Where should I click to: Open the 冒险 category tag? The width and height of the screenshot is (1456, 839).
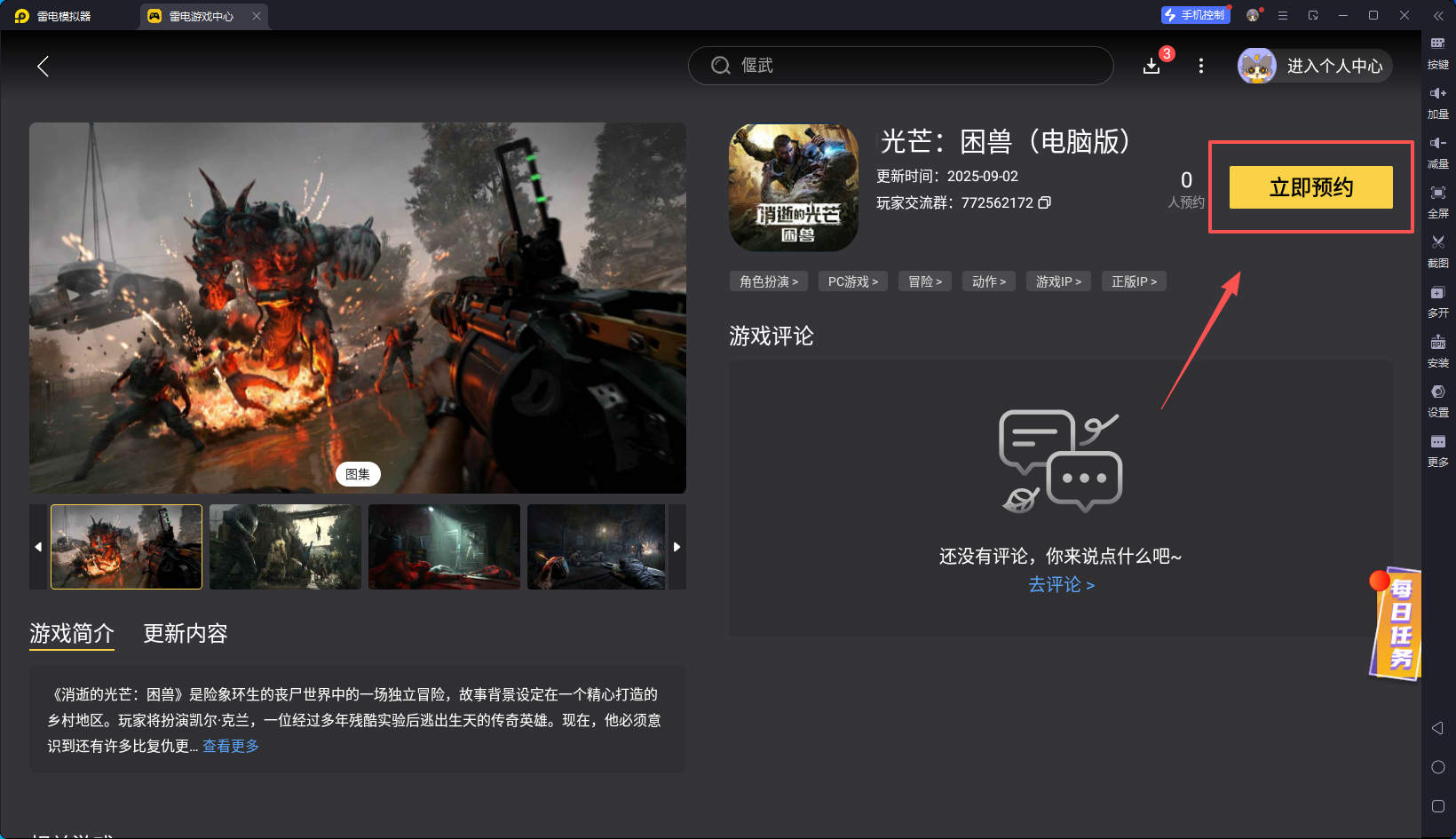pos(925,281)
